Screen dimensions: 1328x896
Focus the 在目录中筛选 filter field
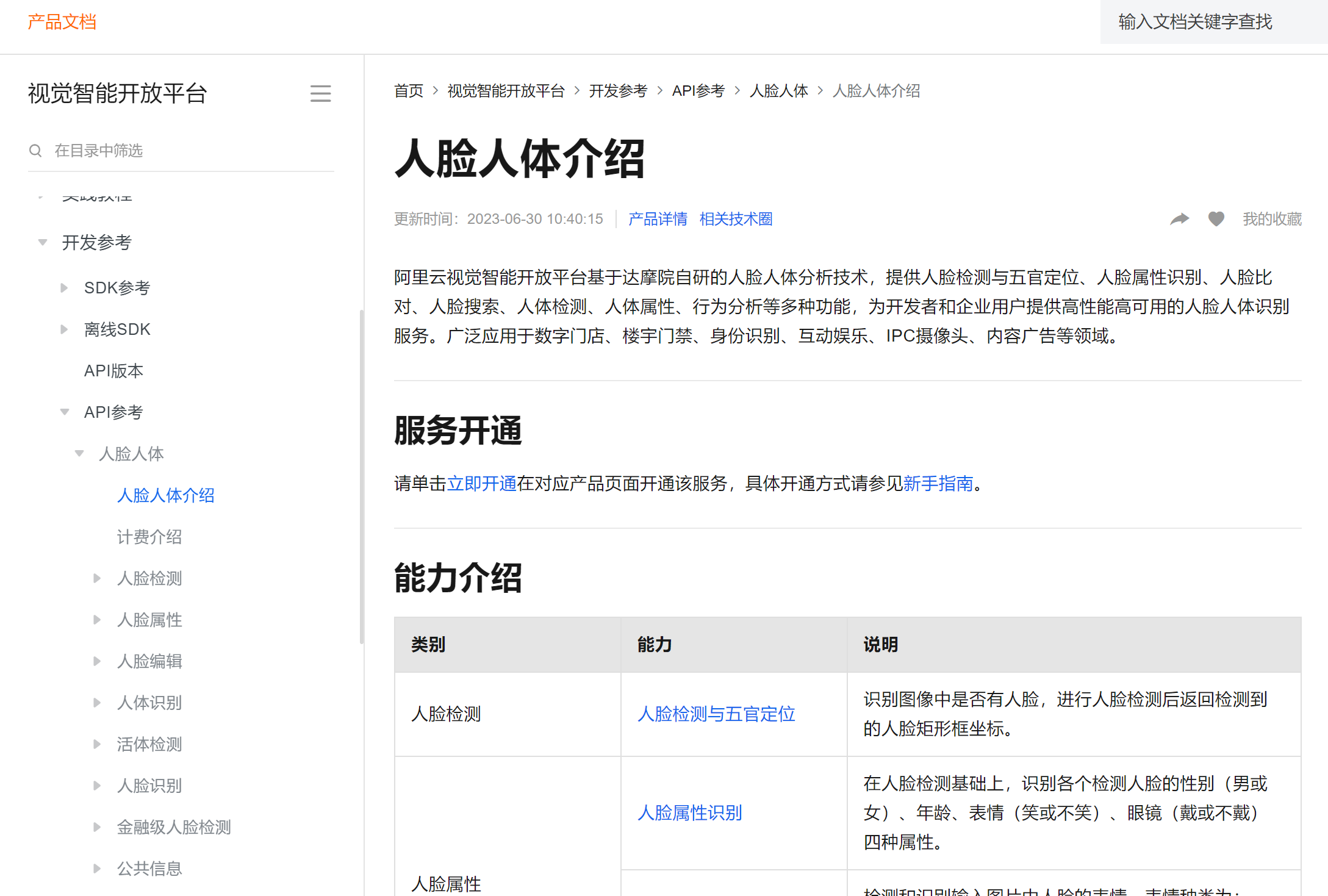[181, 151]
